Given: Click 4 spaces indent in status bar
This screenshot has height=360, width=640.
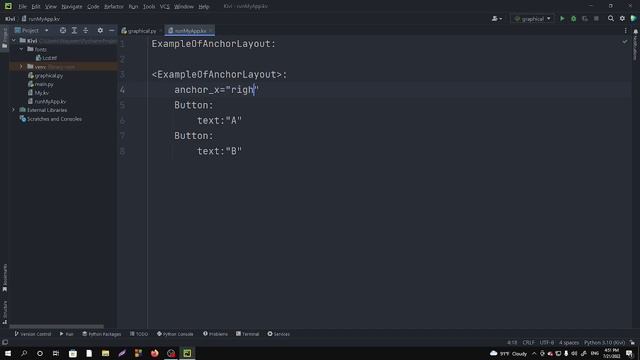Looking at the screenshot, I should tap(569, 342).
